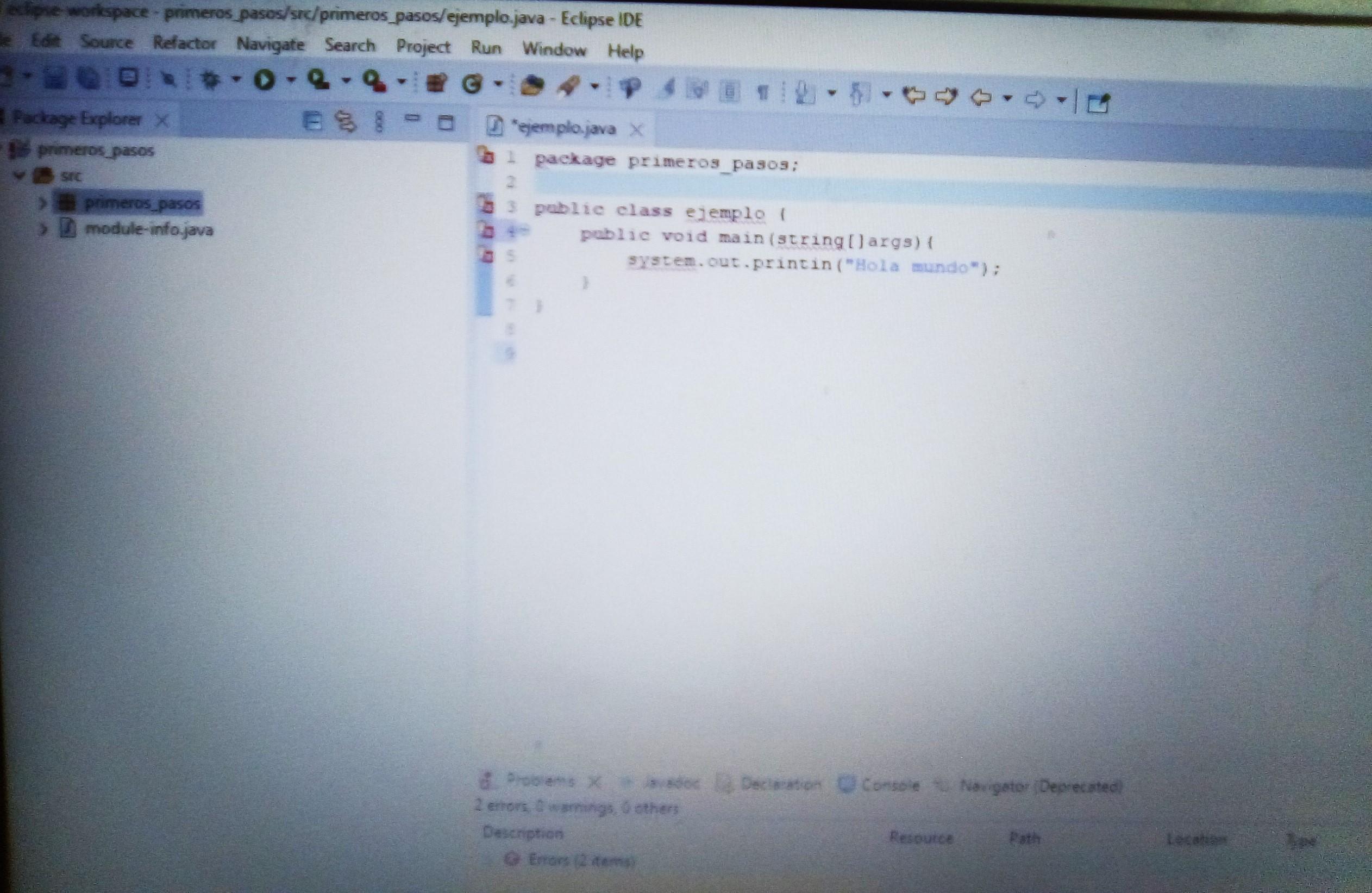The width and height of the screenshot is (1372, 893).
Task: Open External Tools dropdown arrow
Action: [402, 82]
